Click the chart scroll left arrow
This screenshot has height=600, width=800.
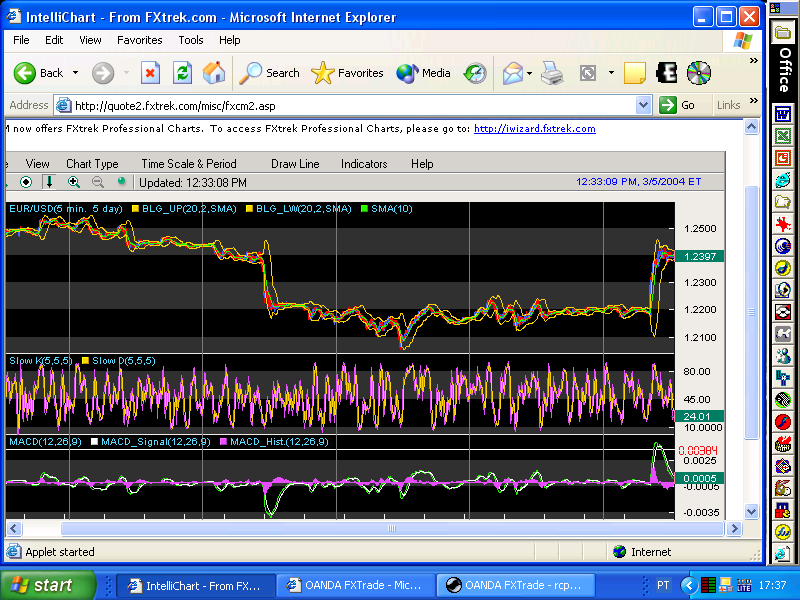click(14, 529)
